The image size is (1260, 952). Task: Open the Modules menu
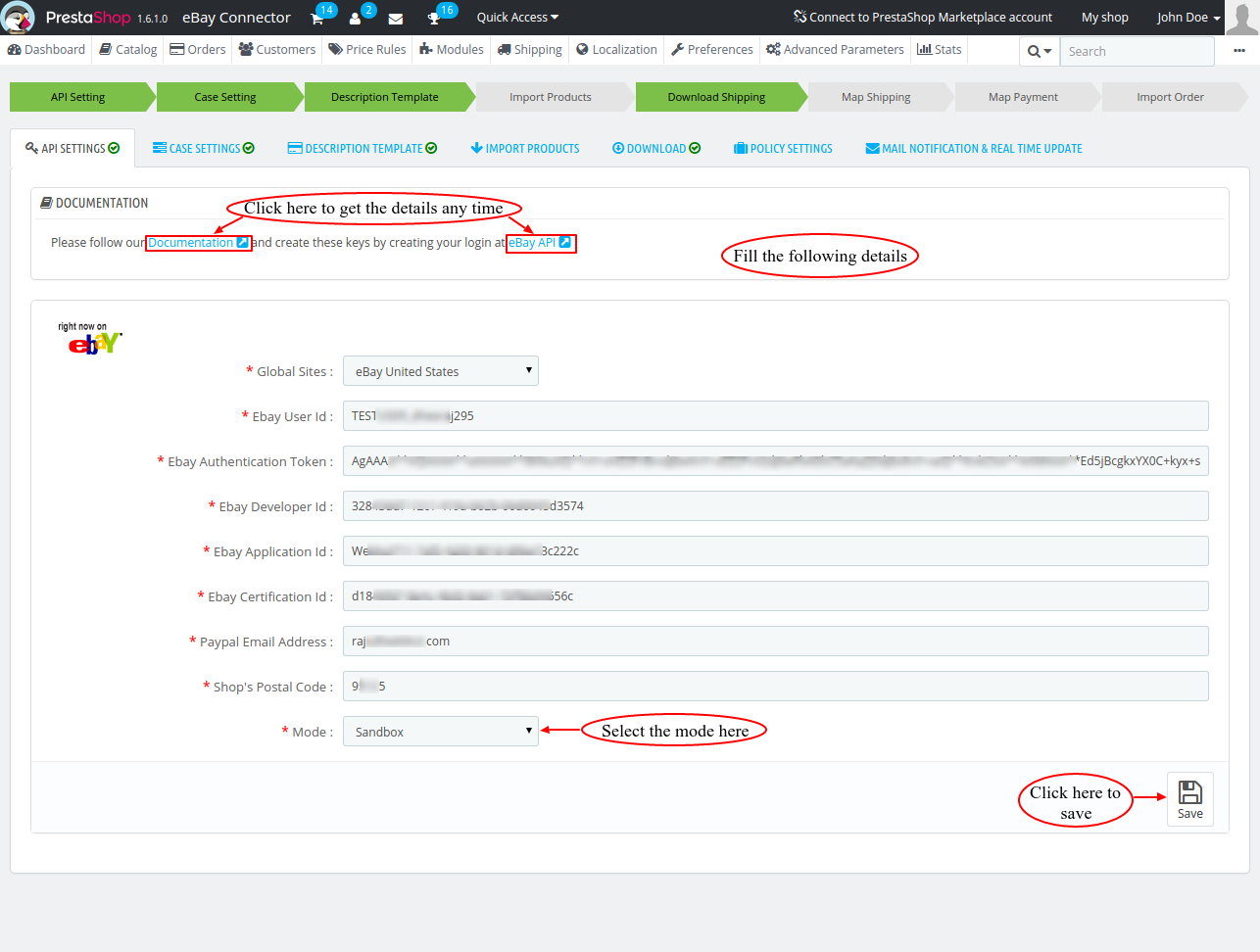point(452,49)
